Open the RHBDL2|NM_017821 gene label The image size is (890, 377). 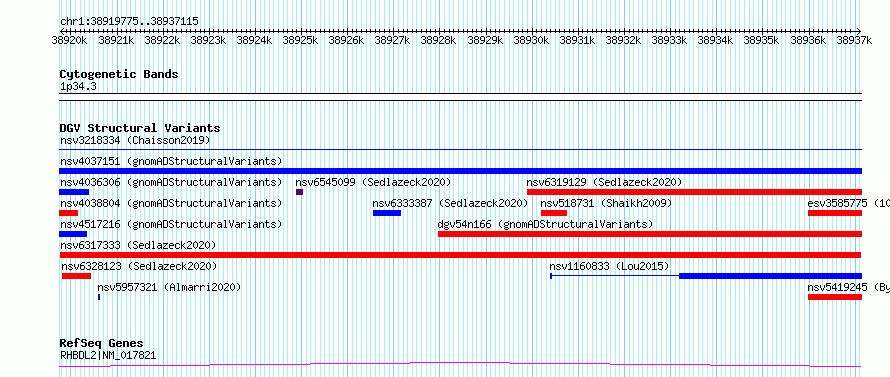(x=108, y=356)
